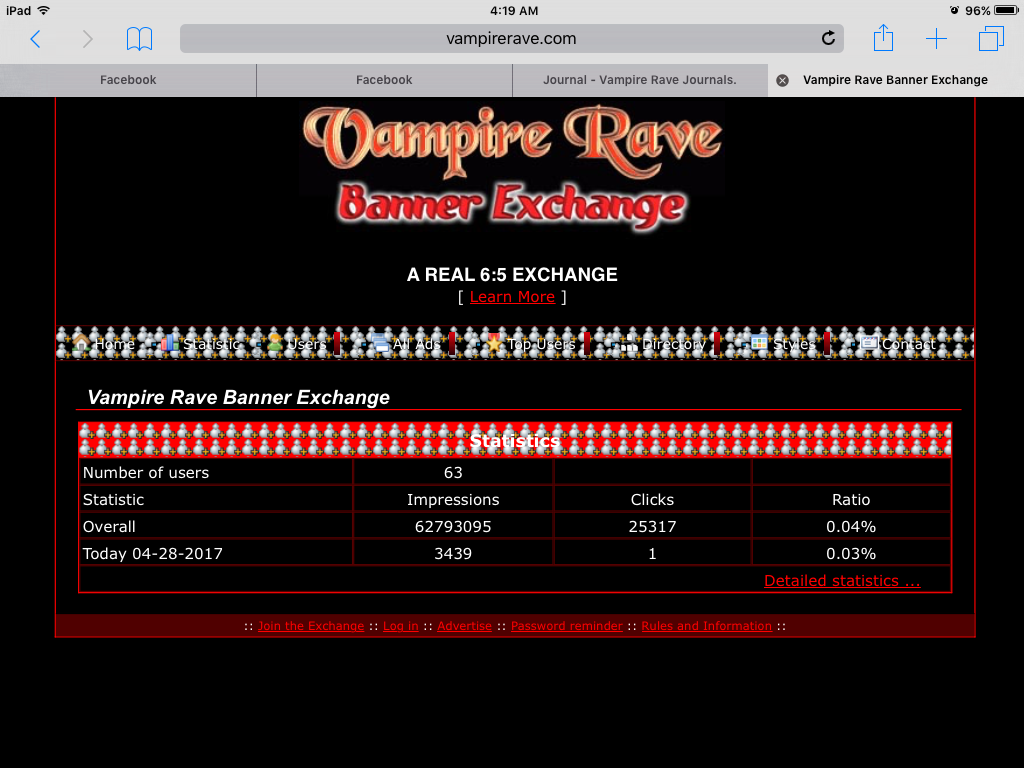The height and width of the screenshot is (768, 1024).
Task: Open the bookmarks book icon
Action: pos(139,39)
